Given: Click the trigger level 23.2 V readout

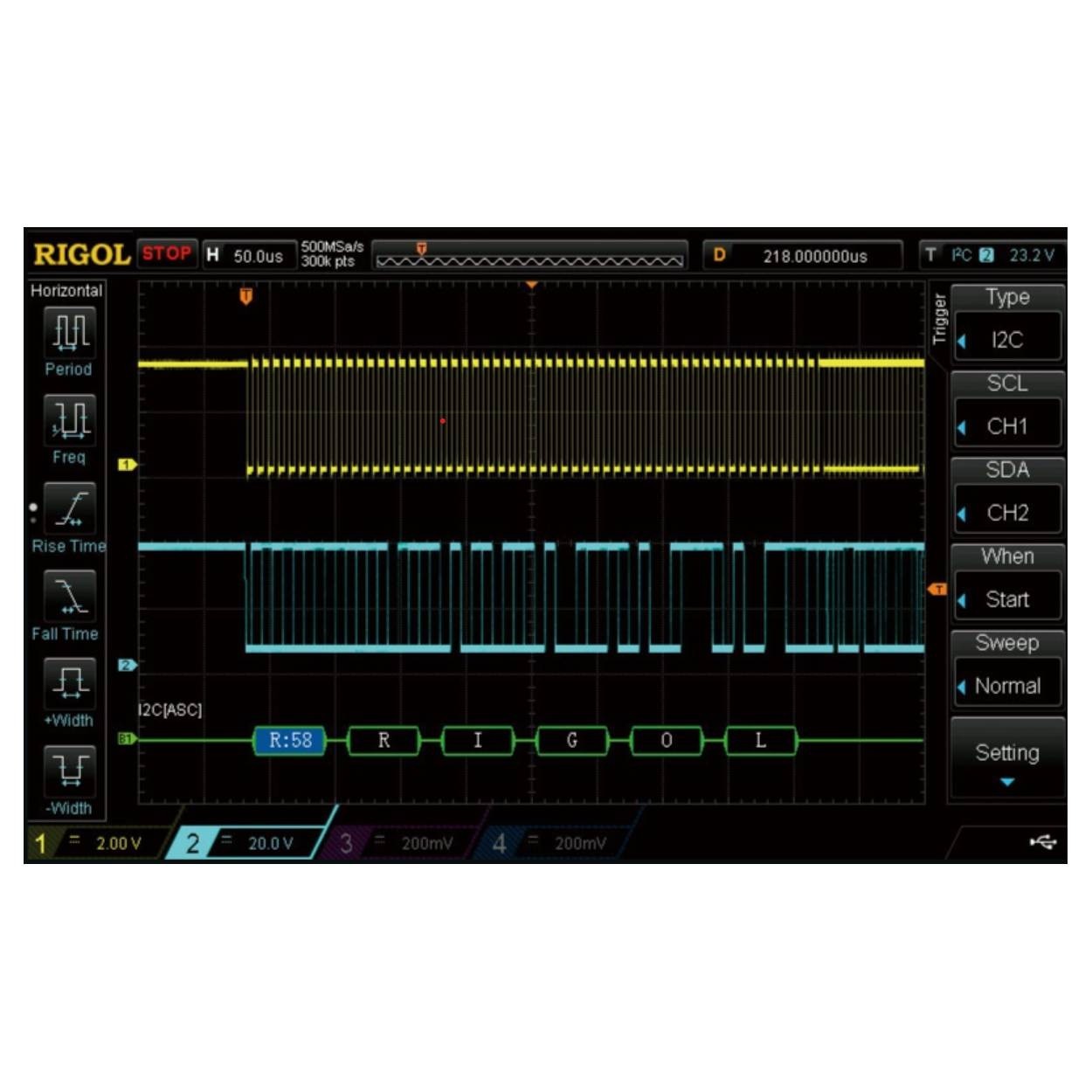Looking at the screenshot, I should click(x=1032, y=255).
